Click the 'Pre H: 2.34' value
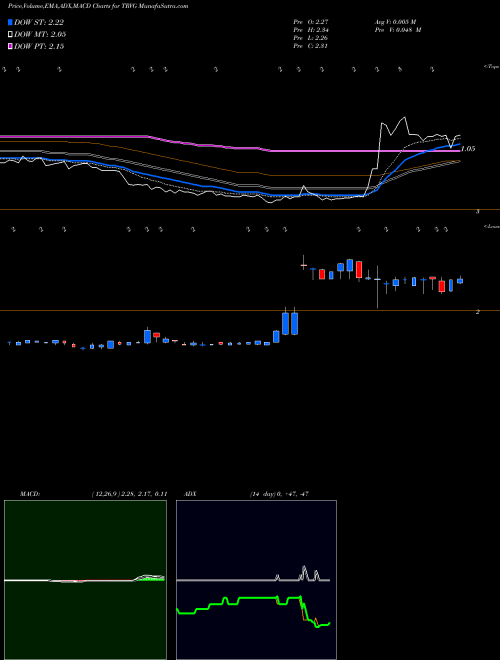500x660 pixels. pos(311,29)
